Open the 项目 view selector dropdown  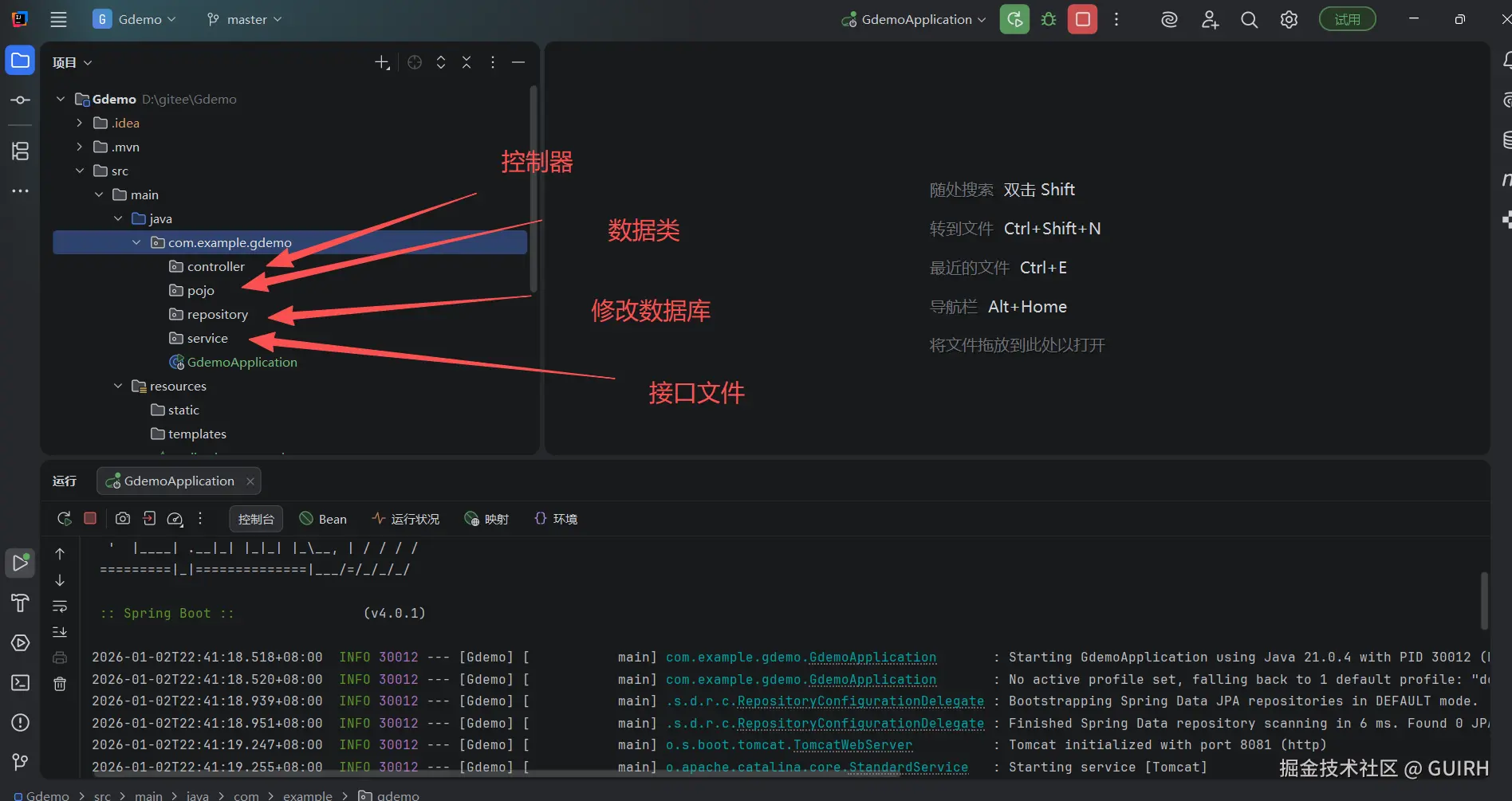73,62
